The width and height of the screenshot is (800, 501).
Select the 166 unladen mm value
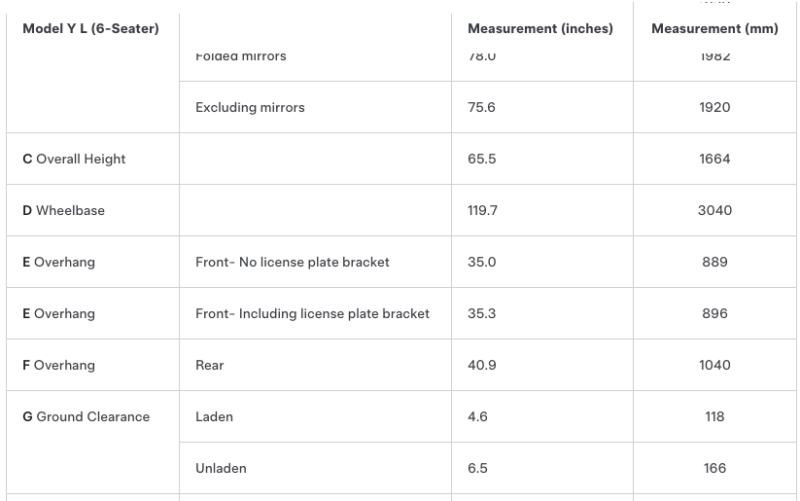[x=715, y=468]
